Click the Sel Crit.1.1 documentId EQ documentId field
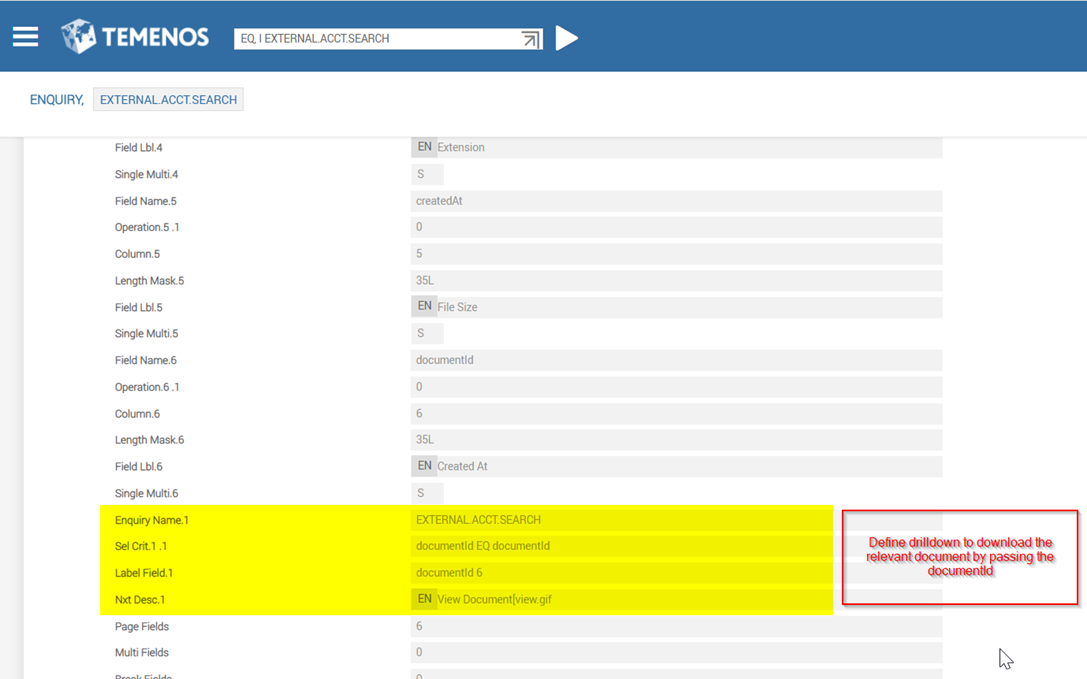This screenshot has width=1087, height=679. (x=620, y=546)
